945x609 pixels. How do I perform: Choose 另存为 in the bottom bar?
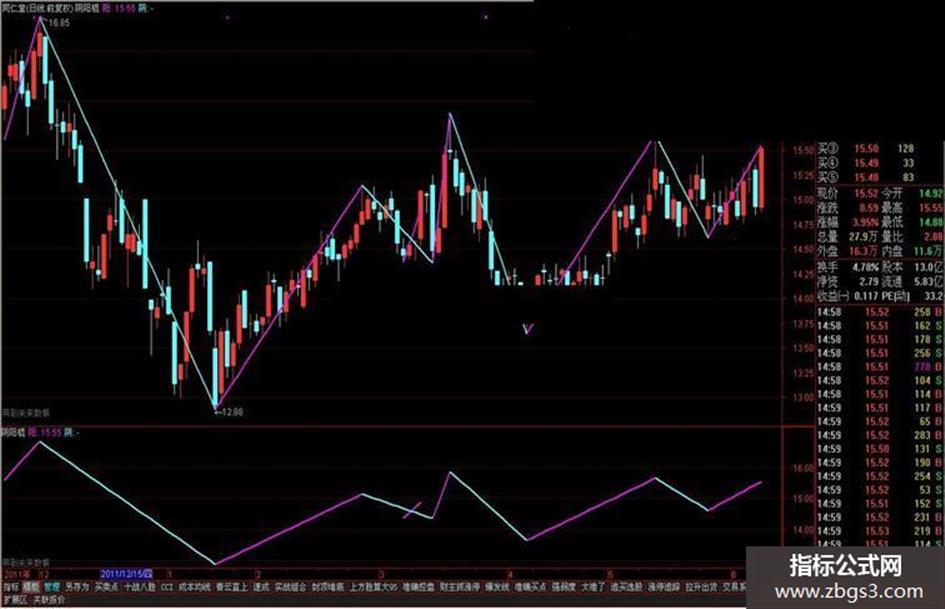pos(77,587)
